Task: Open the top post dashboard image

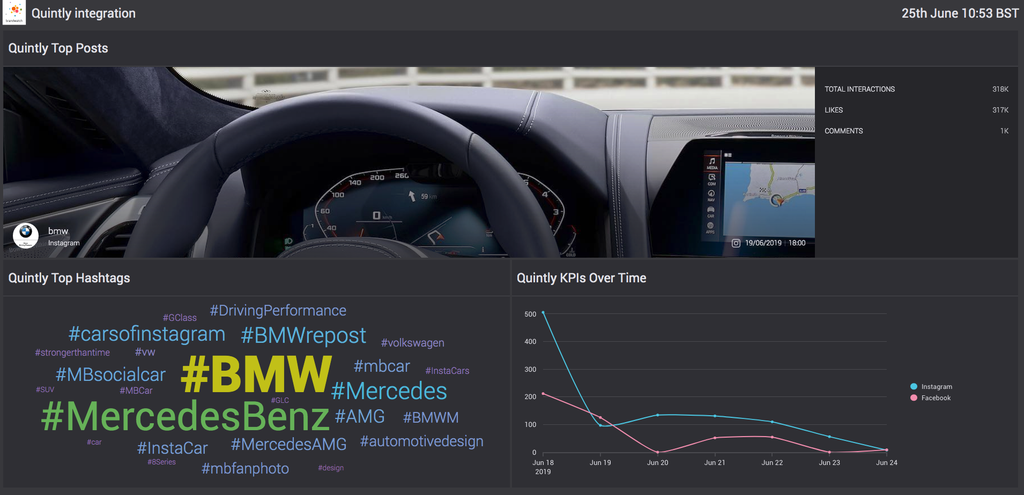Action: point(408,162)
